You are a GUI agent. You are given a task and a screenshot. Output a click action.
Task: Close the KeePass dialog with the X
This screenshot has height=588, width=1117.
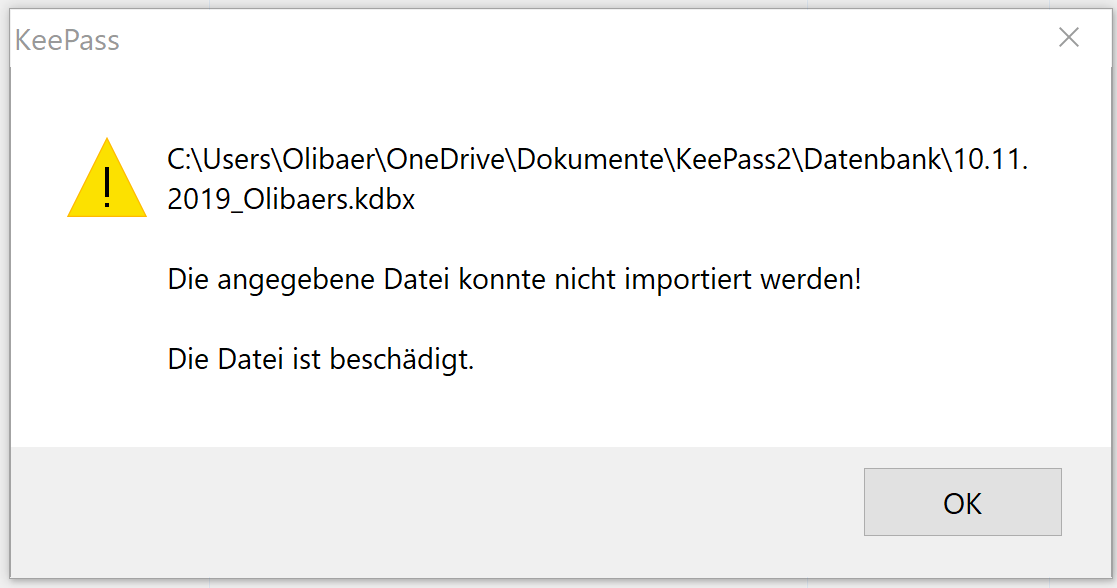coord(1069,37)
